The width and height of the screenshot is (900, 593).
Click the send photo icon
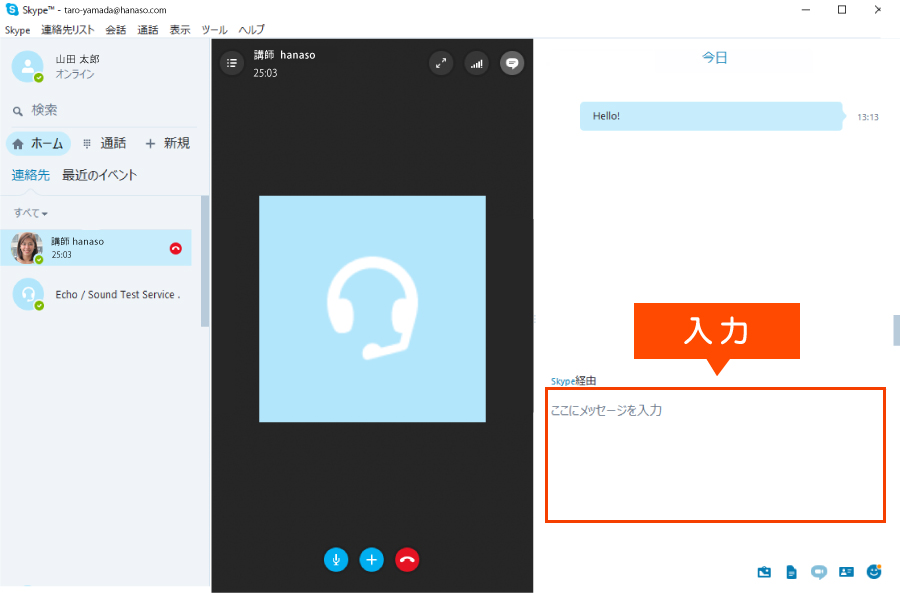click(765, 572)
